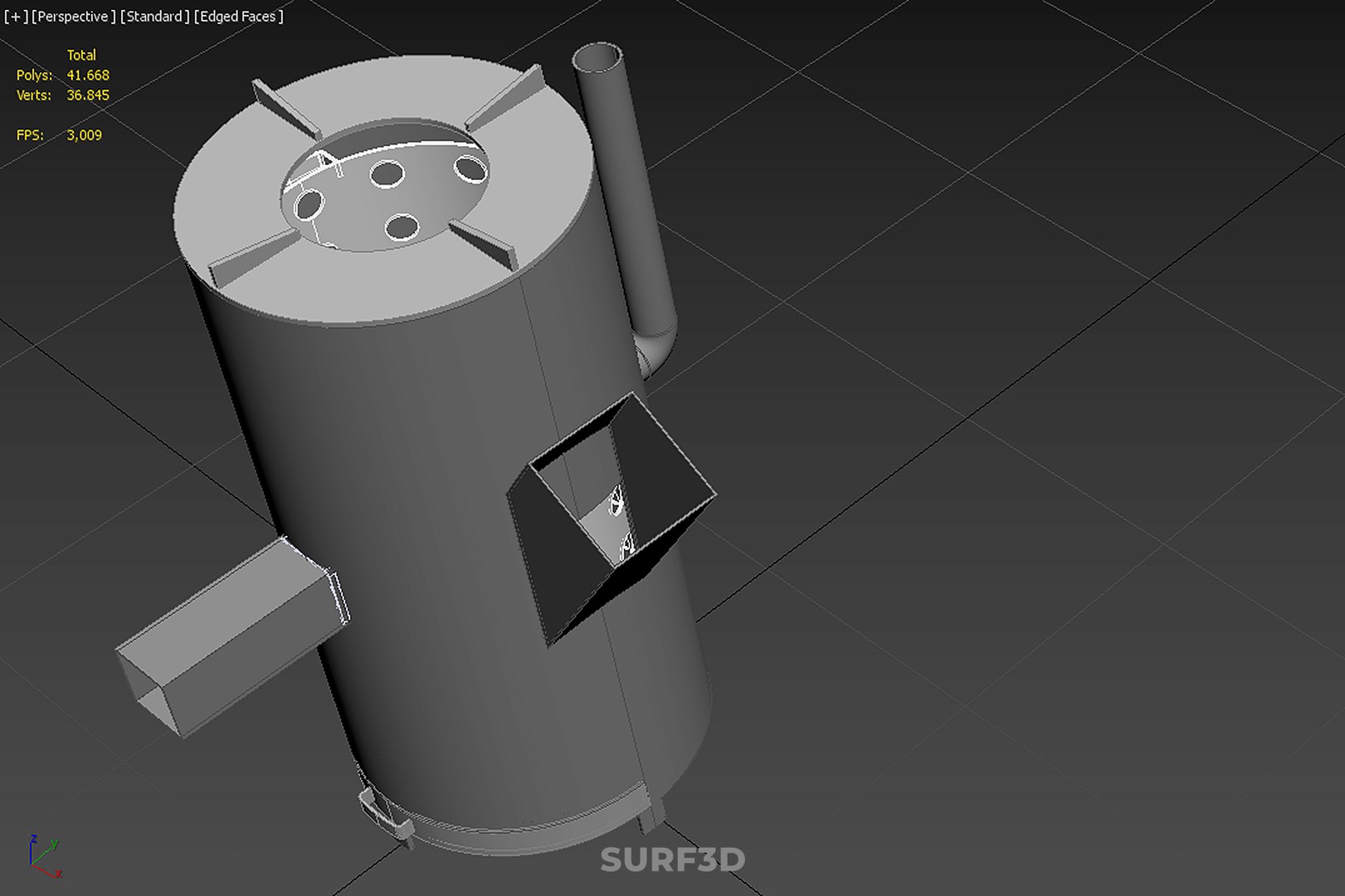Viewport: 1345px width, 896px height.
Task: Click the Verts count 36.845
Action: pos(88,95)
